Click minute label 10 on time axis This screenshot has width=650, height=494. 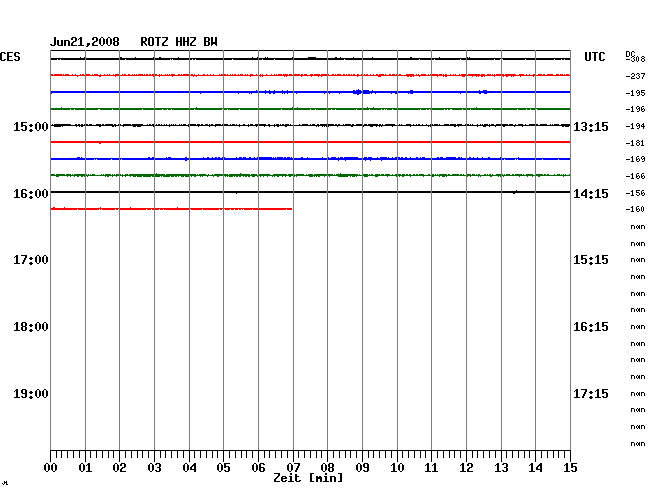[x=397, y=468]
